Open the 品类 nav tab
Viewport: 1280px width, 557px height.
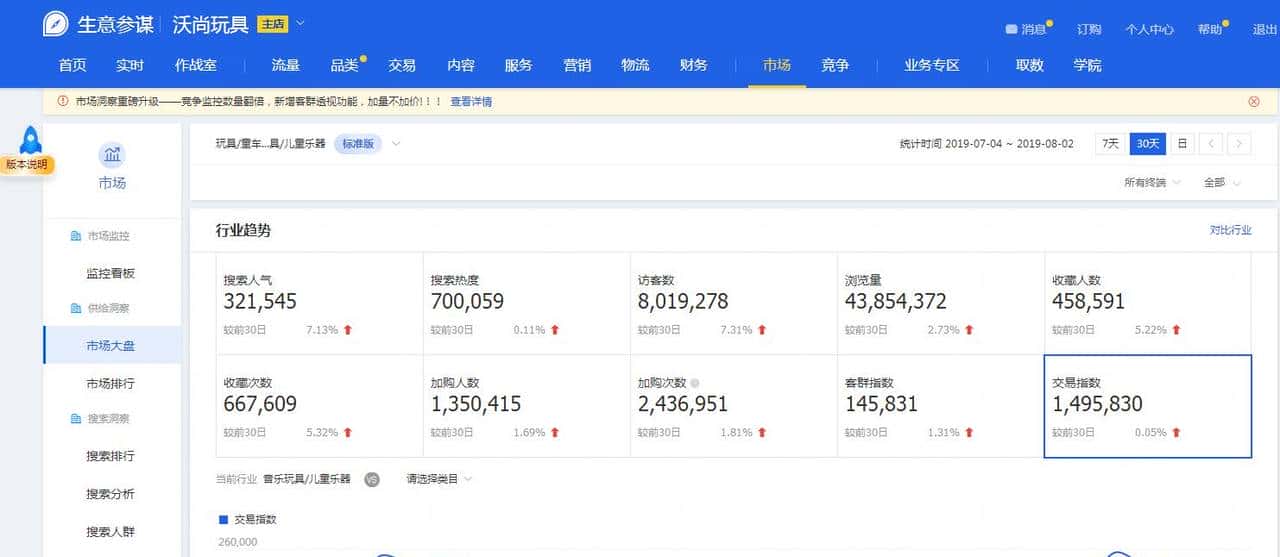pos(344,65)
